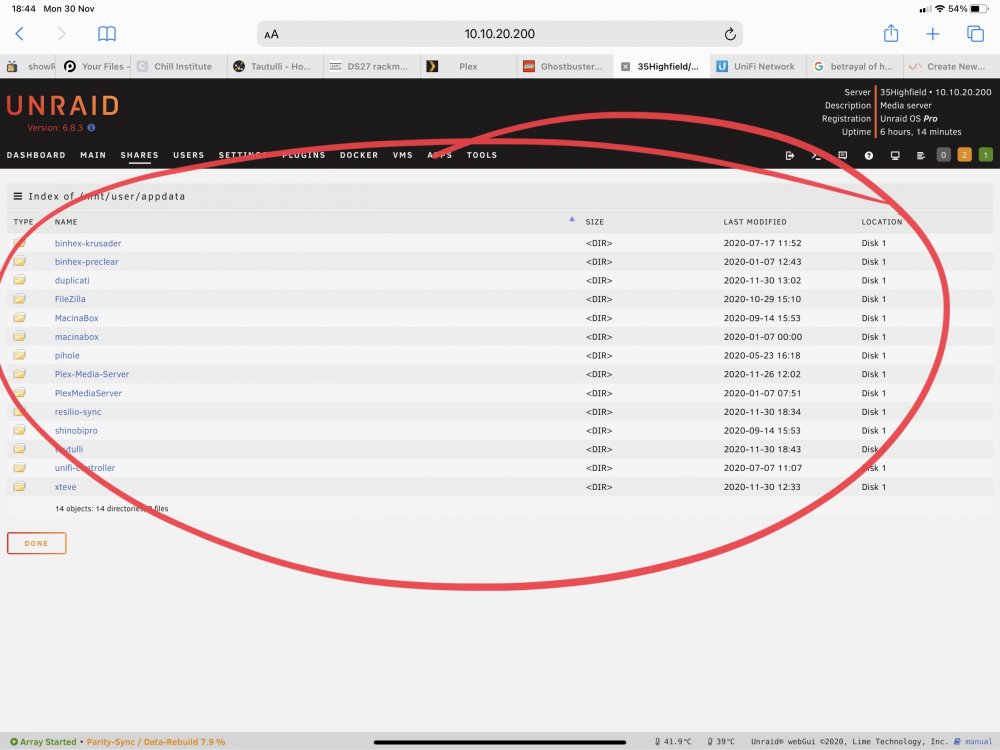Switch to the UniFi Network tab

758,66
